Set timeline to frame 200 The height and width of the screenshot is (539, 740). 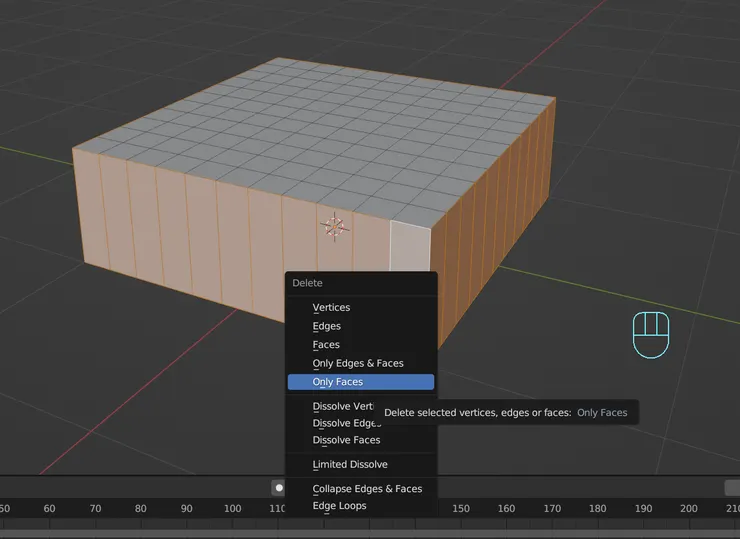[688, 509]
